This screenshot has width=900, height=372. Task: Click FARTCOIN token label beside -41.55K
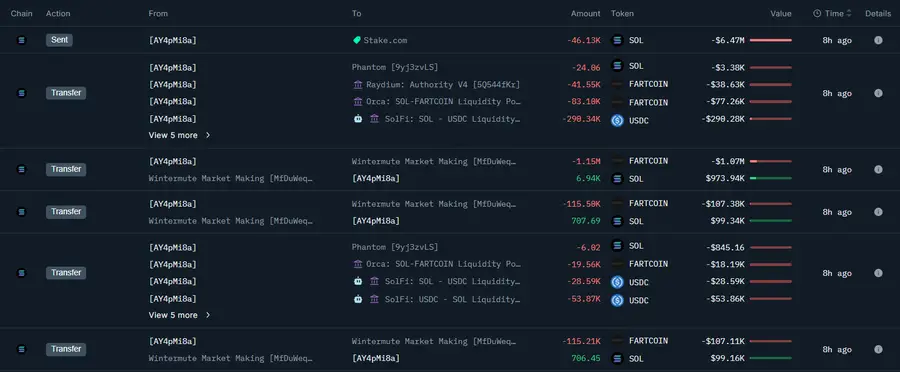648,84
